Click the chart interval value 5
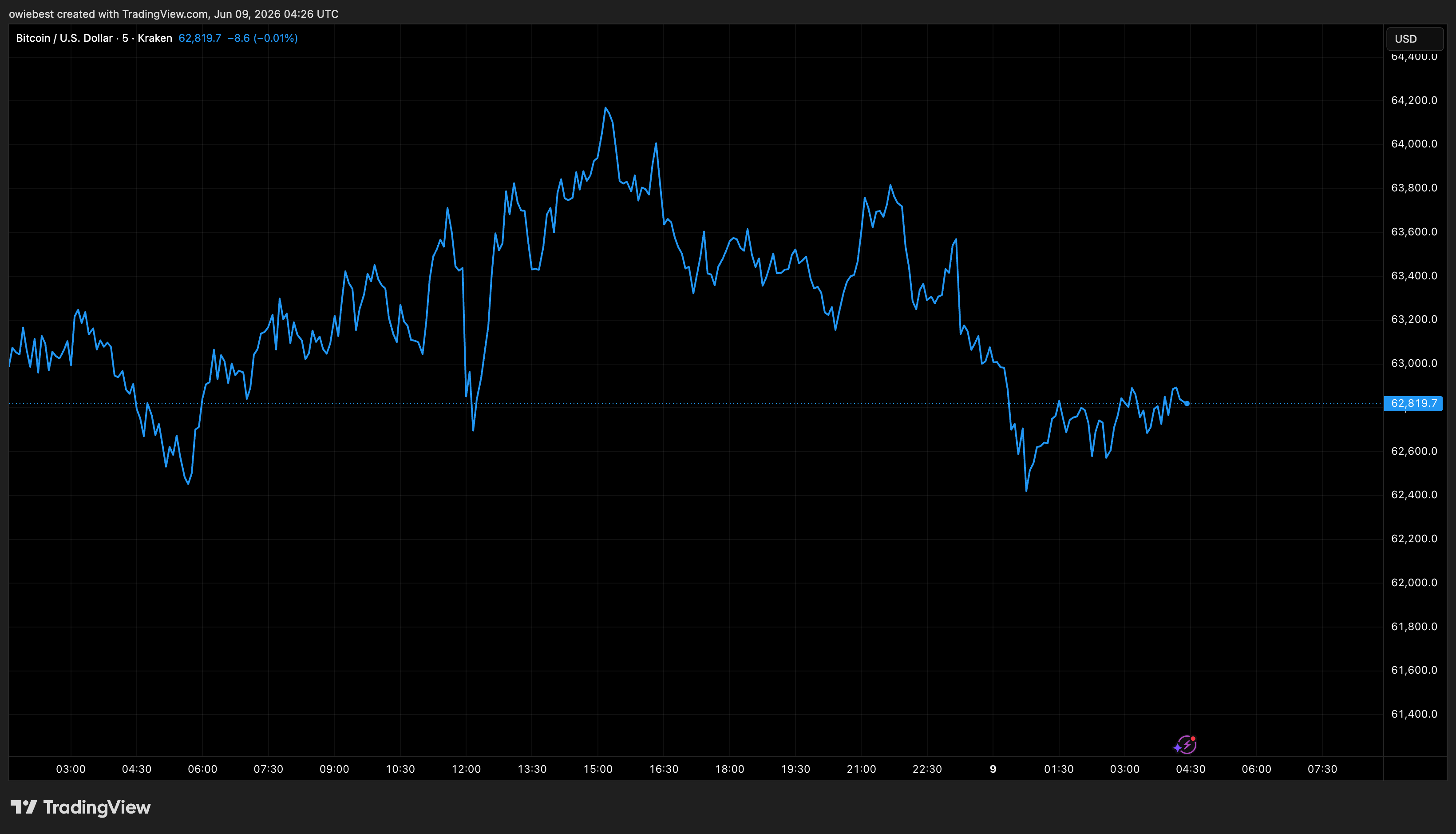This screenshot has width=1456, height=834. point(125,38)
